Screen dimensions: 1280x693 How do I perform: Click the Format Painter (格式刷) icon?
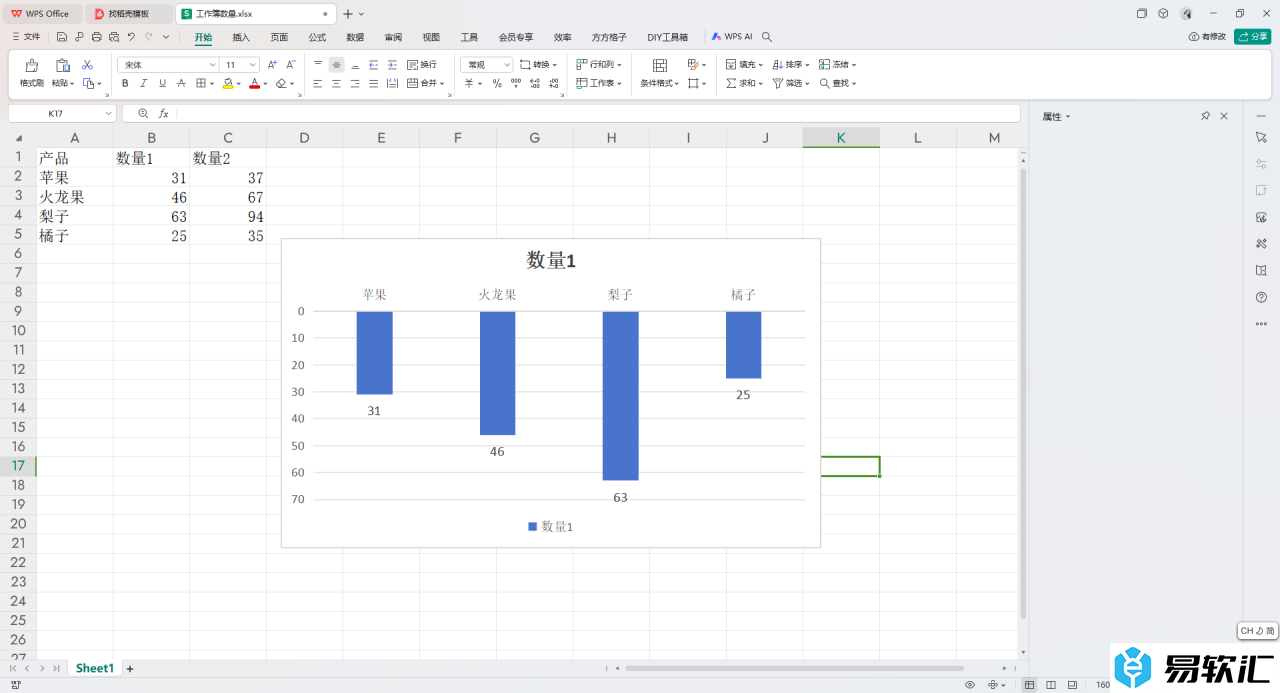tap(32, 65)
